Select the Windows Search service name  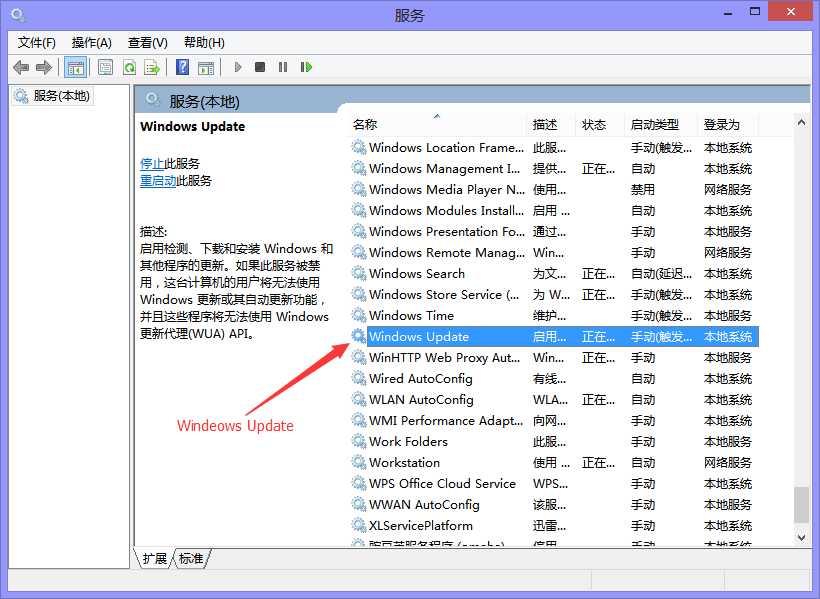click(x=417, y=274)
